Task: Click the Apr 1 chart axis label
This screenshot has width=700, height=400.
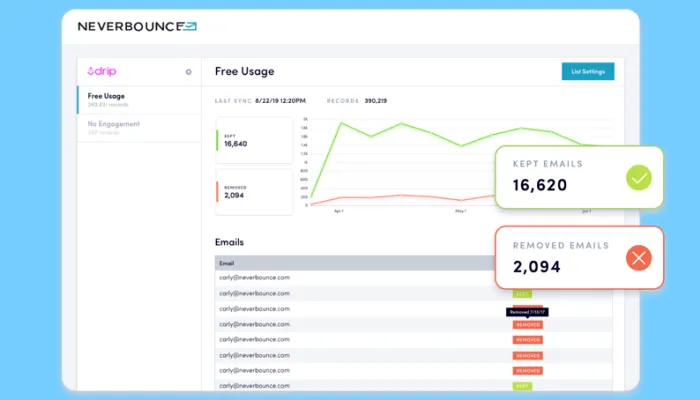Action: coord(339,211)
